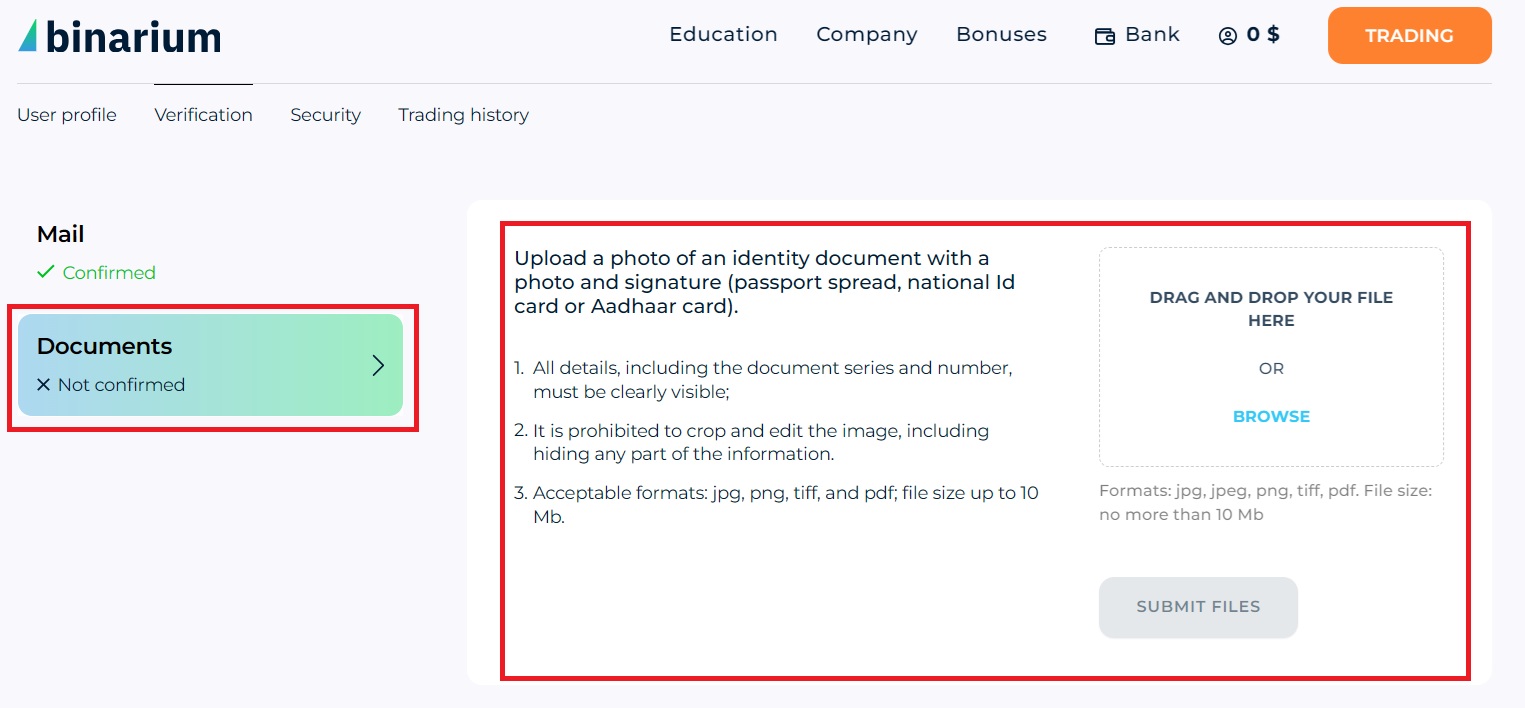Image resolution: width=1525 pixels, height=708 pixels.
Task: Open the Trading history tab
Action: click(x=463, y=115)
